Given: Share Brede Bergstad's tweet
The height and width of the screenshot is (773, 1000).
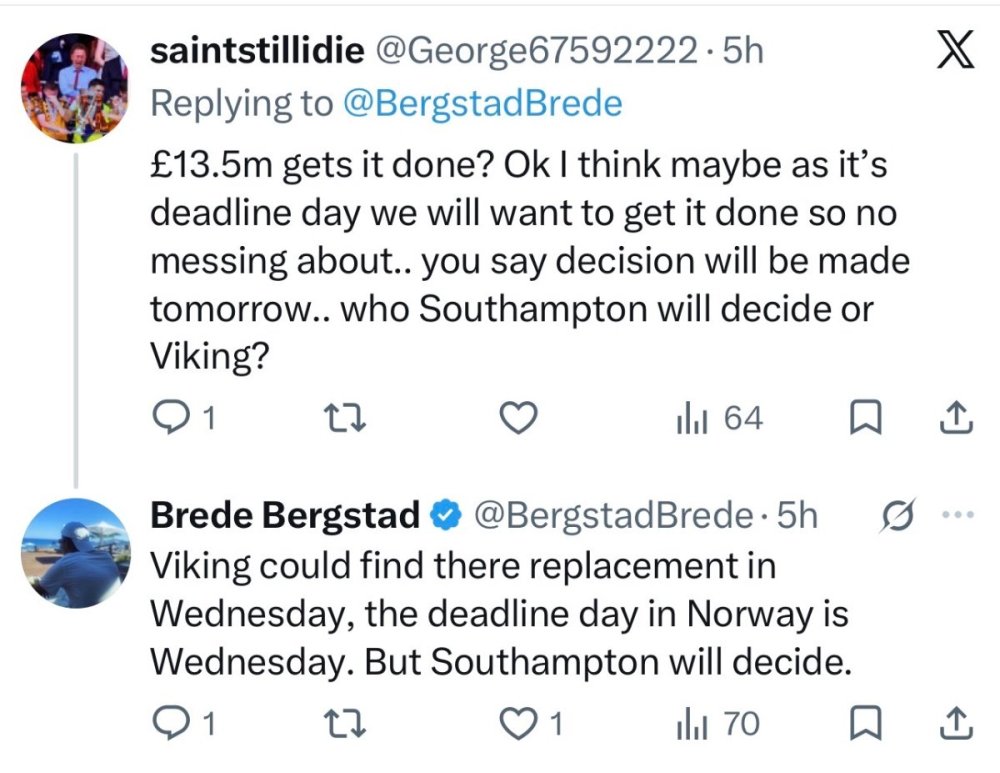Looking at the screenshot, I should point(957,724).
